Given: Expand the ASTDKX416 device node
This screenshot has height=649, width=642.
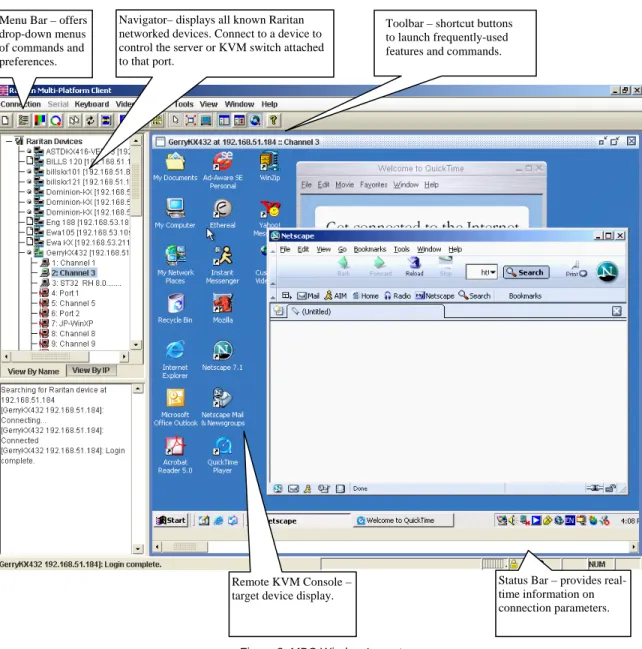Looking at the screenshot, I should [29, 151].
